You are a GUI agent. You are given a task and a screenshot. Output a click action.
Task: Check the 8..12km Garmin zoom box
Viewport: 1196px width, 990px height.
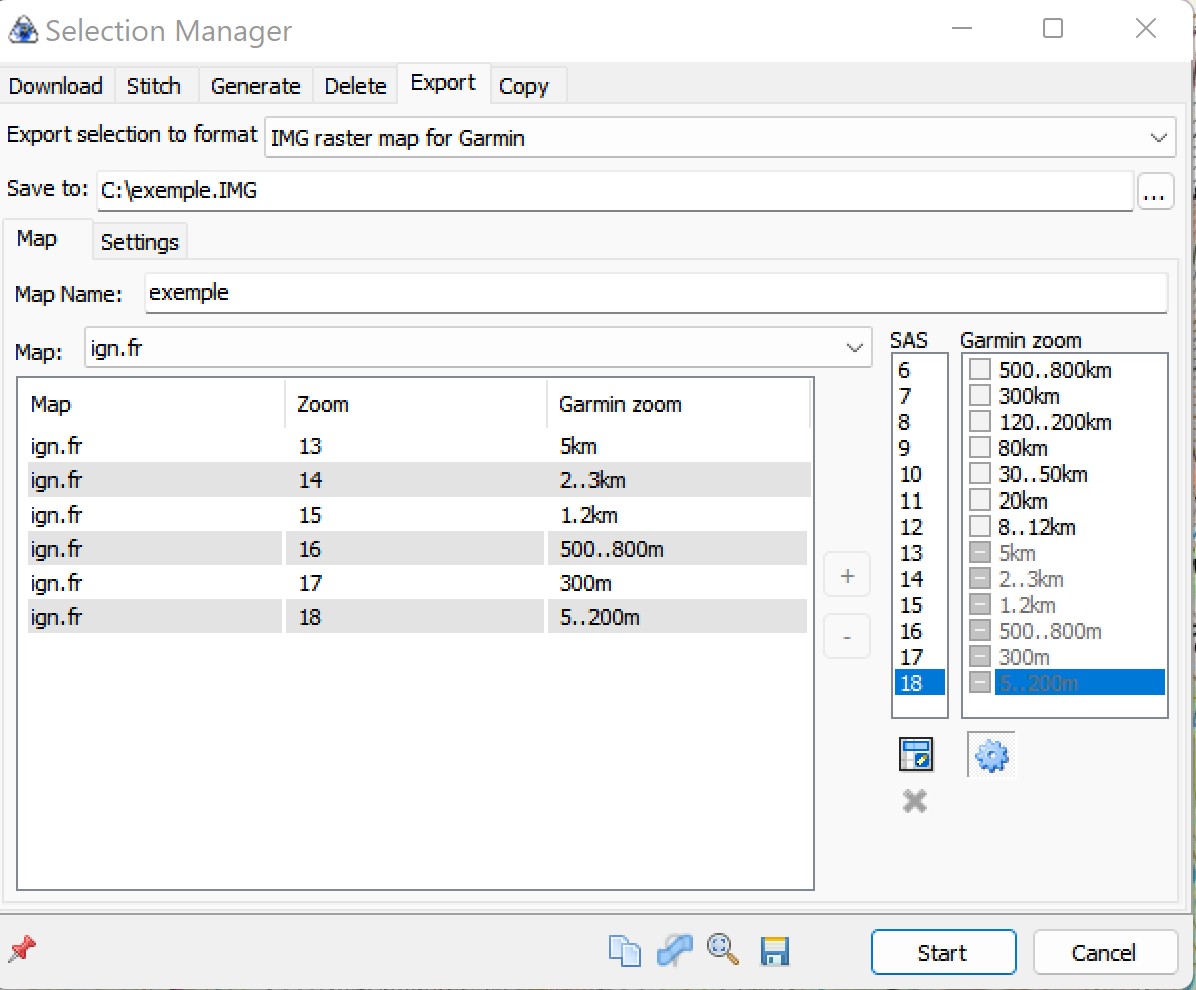click(979, 526)
